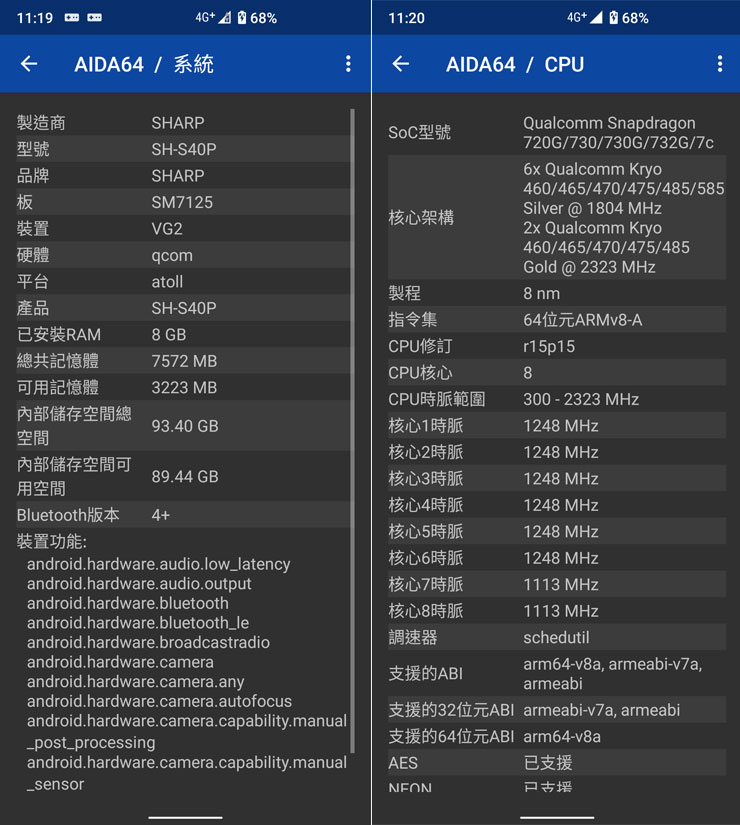This screenshot has width=740, height=825.
Task: Select the 製程 8 nm entry
Action: tap(555, 293)
